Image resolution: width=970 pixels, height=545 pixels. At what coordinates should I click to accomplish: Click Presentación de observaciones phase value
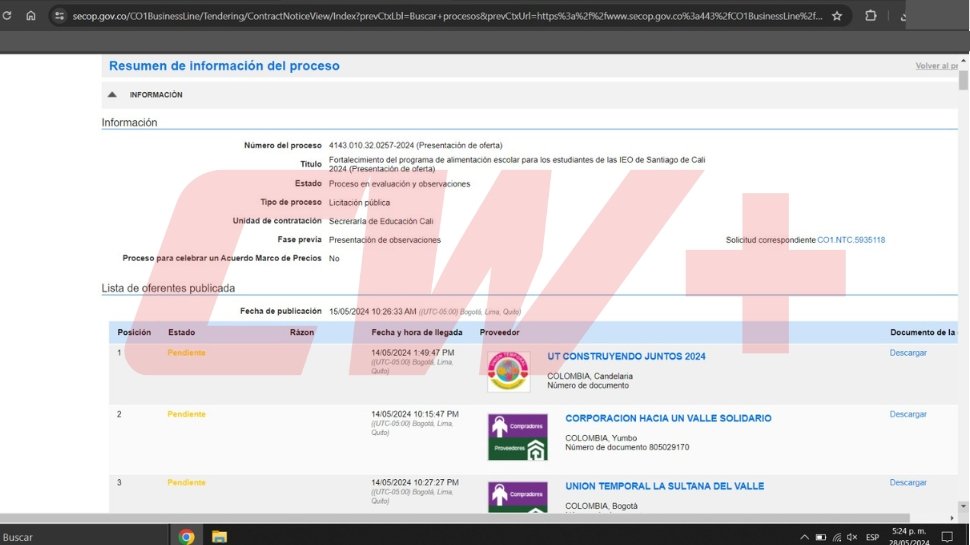pos(385,240)
